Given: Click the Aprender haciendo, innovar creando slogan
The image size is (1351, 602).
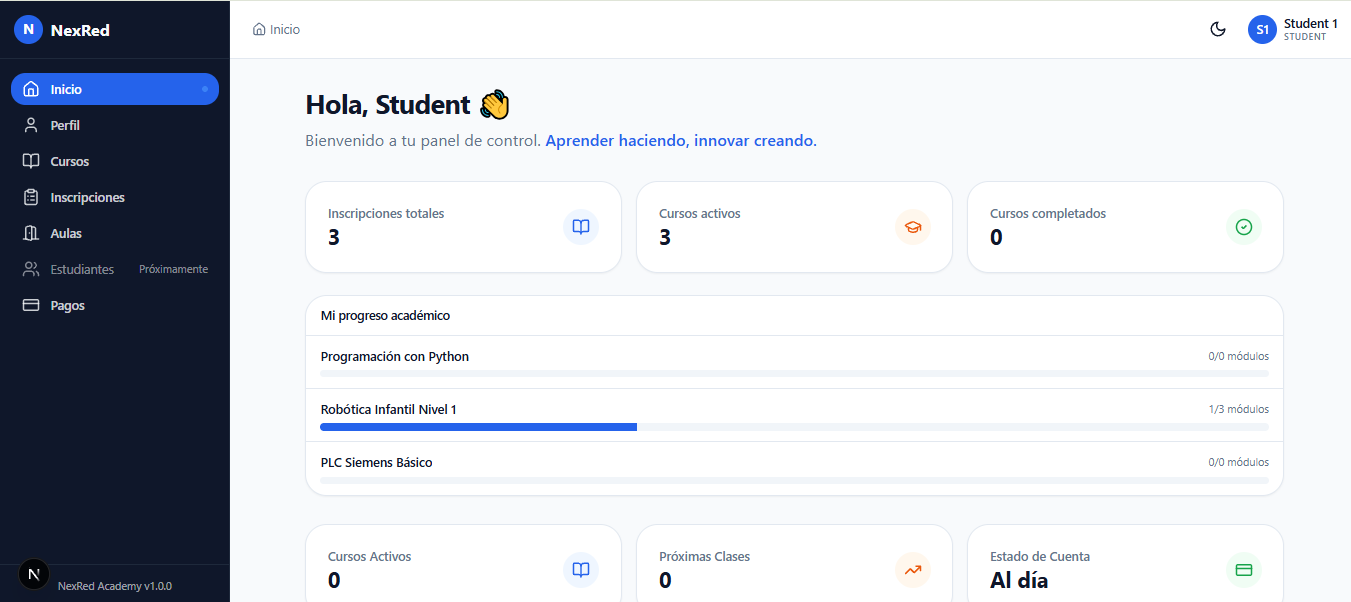Looking at the screenshot, I should 681,141.
